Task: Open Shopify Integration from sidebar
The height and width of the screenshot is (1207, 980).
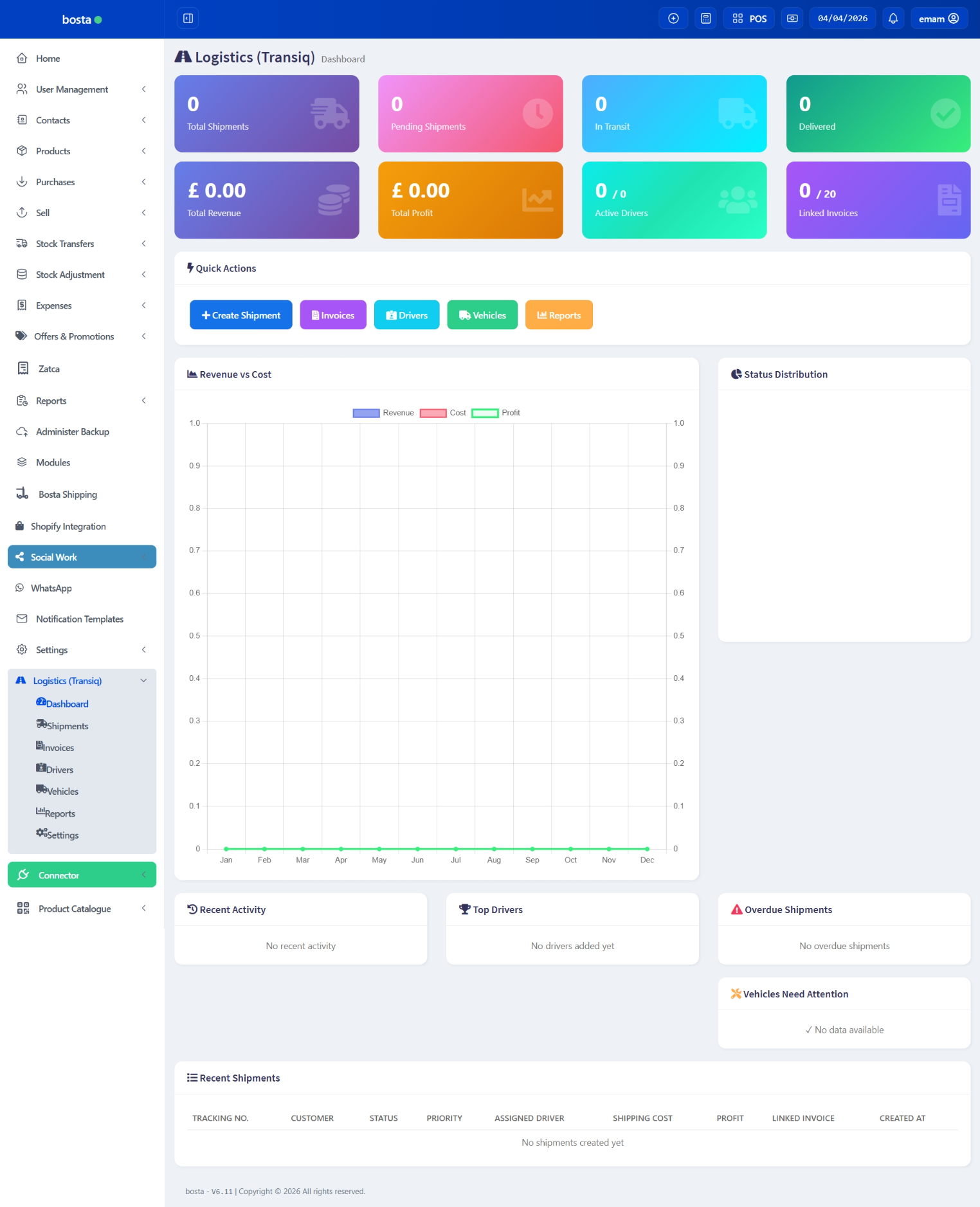Action: tap(68, 527)
